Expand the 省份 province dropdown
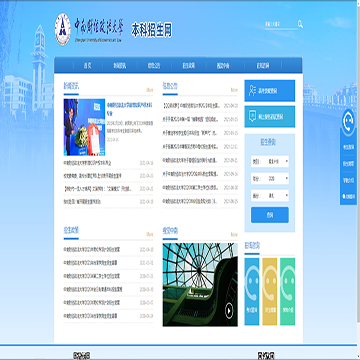 point(270,196)
